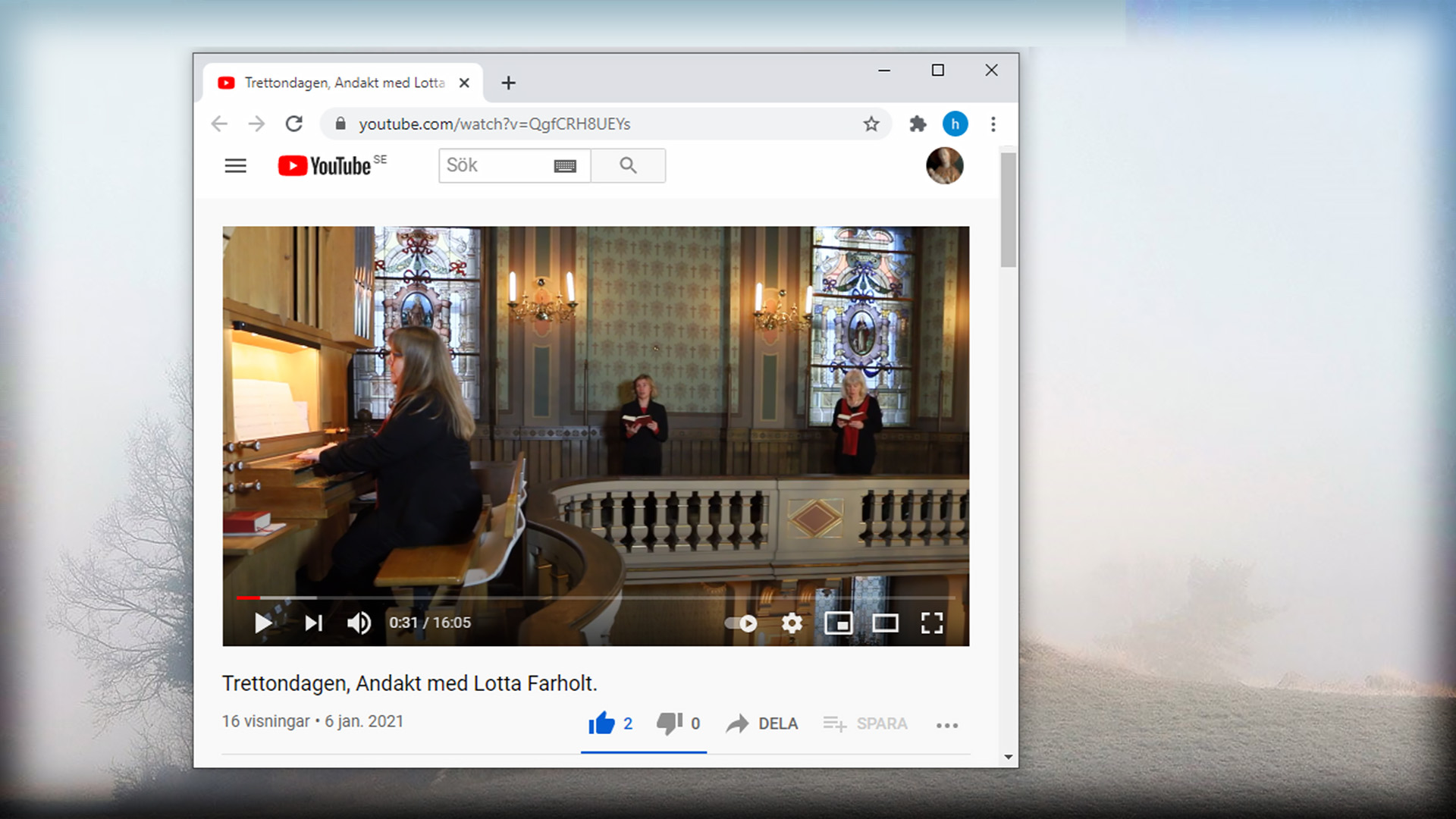Switch to theater mode
The height and width of the screenshot is (819, 1456).
point(885,623)
